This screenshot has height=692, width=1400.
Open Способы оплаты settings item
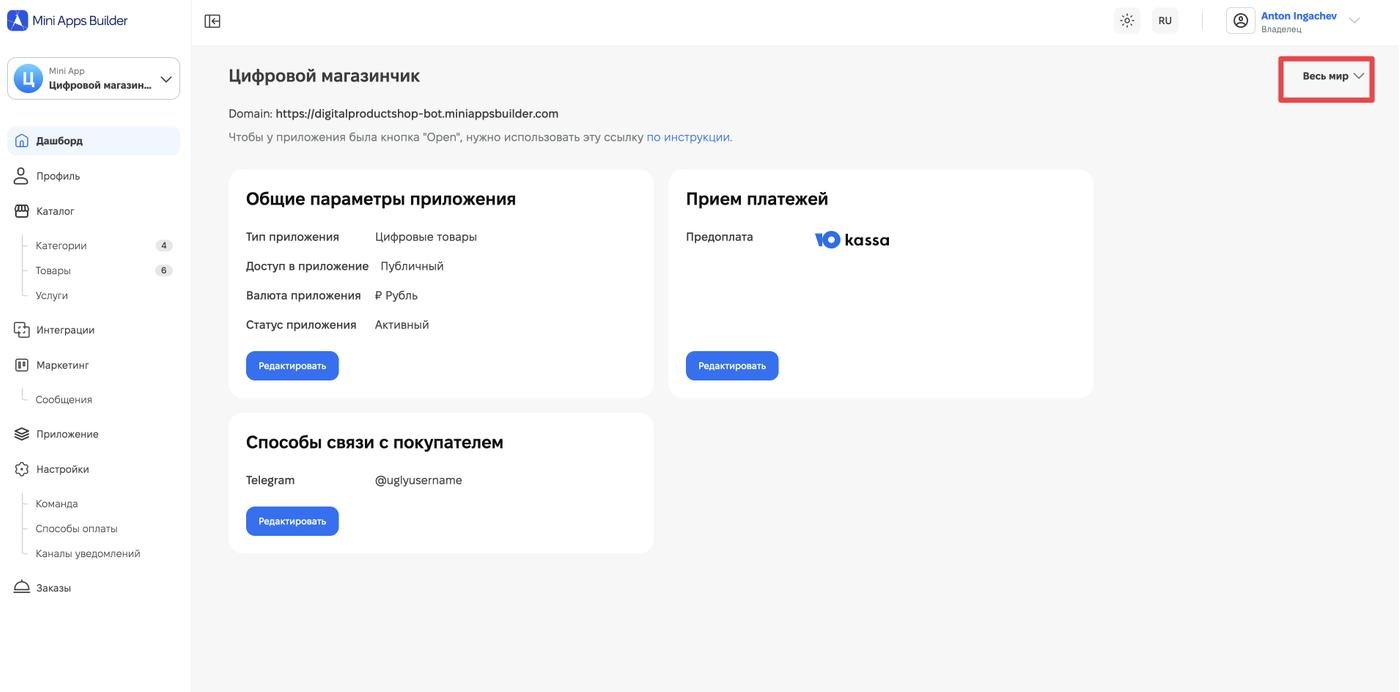76,529
